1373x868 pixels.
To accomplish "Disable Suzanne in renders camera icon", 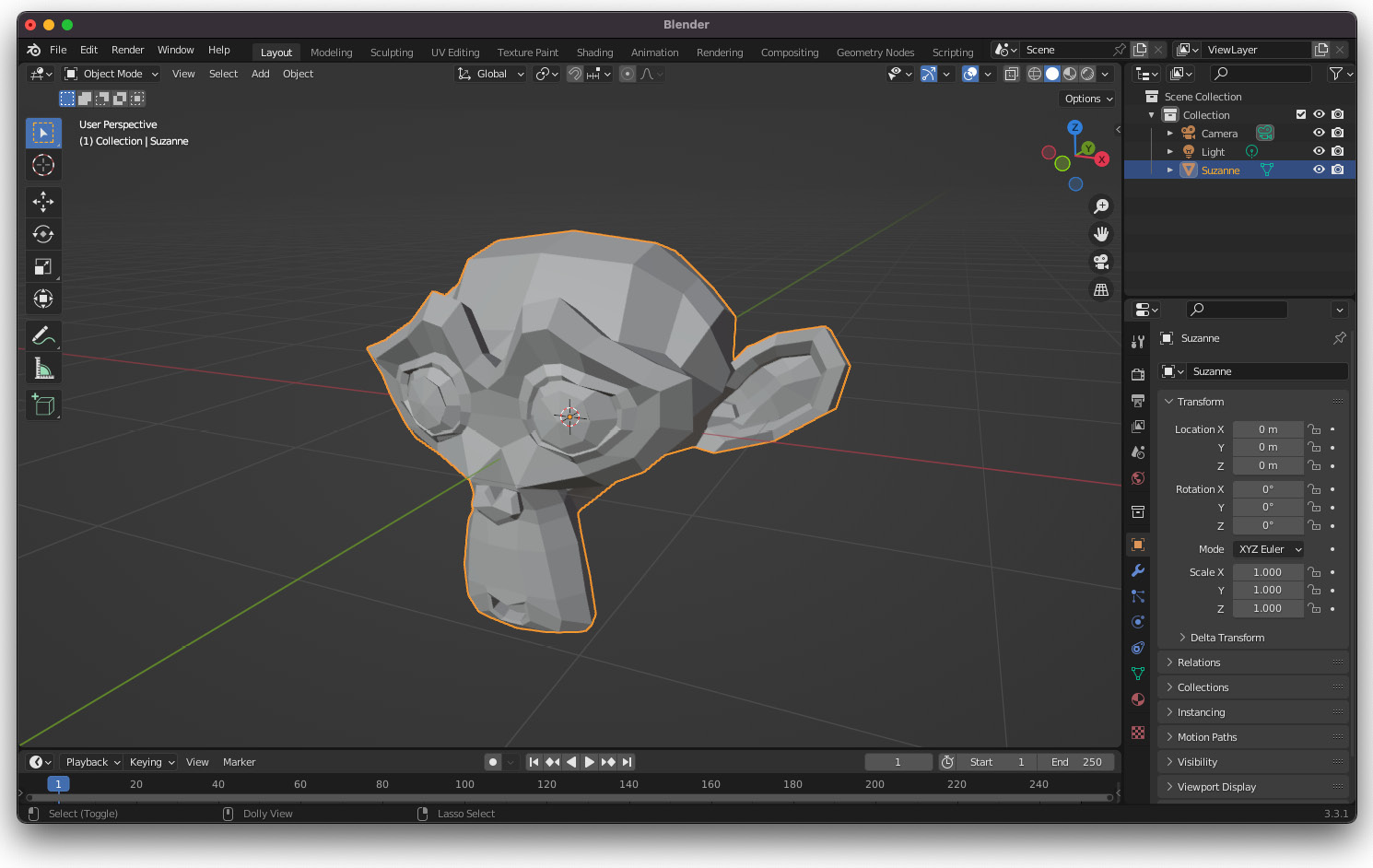I will (1338, 170).
